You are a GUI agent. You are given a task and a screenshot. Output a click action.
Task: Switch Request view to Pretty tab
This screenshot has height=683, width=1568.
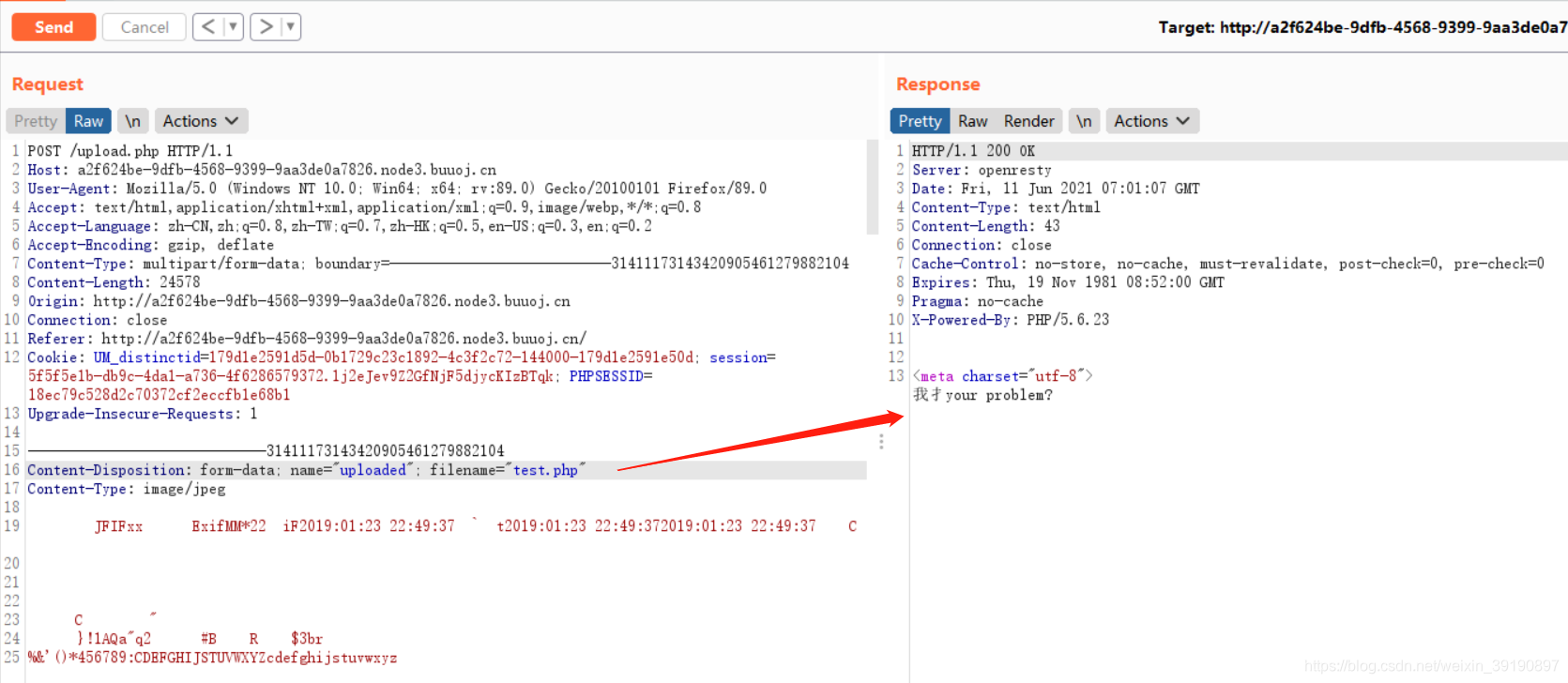tap(36, 121)
